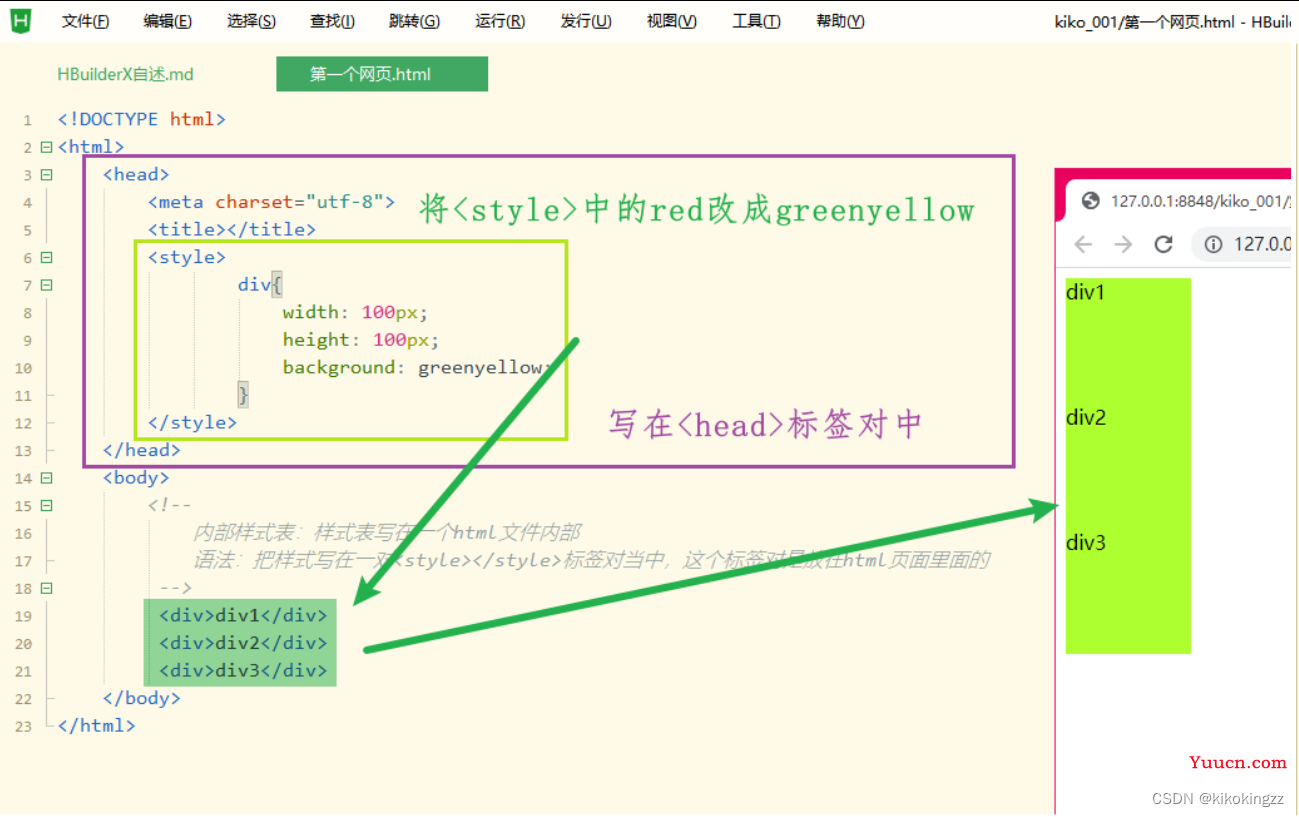Click the div2 text in browser preview
1299x817 pixels.
click(x=1086, y=417)
